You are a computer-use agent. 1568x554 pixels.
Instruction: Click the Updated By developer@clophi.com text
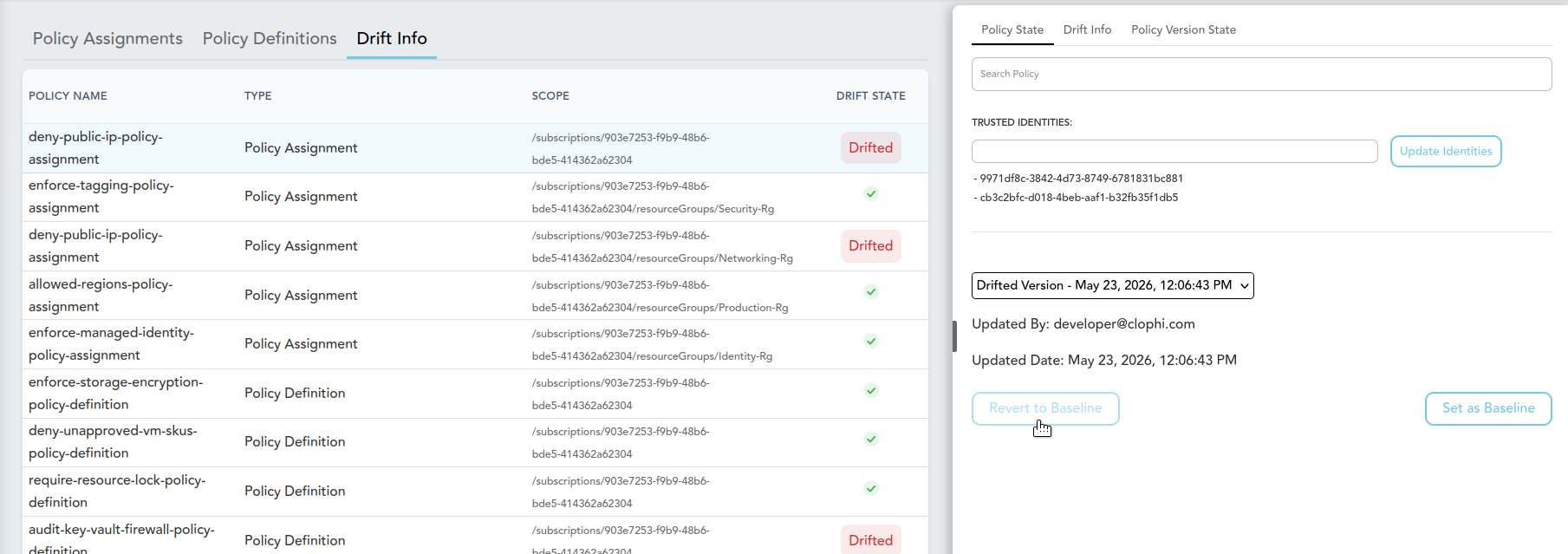[x=1083, y=324]
